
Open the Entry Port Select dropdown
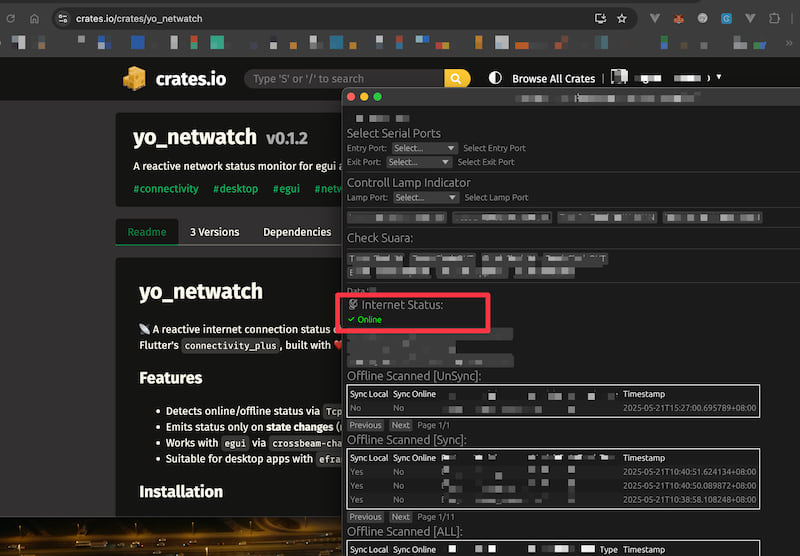[x=424, y=148]
